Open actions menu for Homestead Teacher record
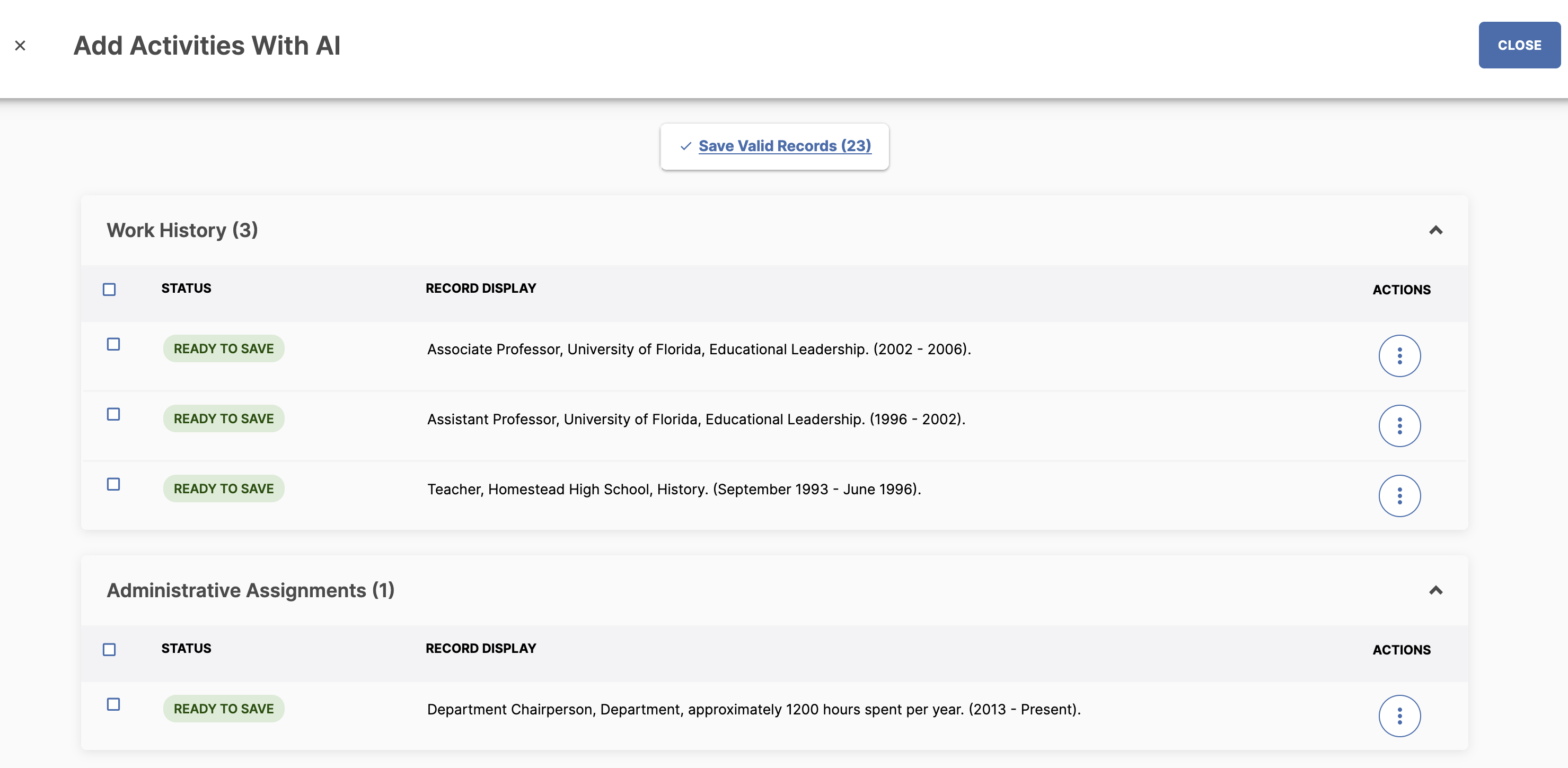 (1399, 496)
